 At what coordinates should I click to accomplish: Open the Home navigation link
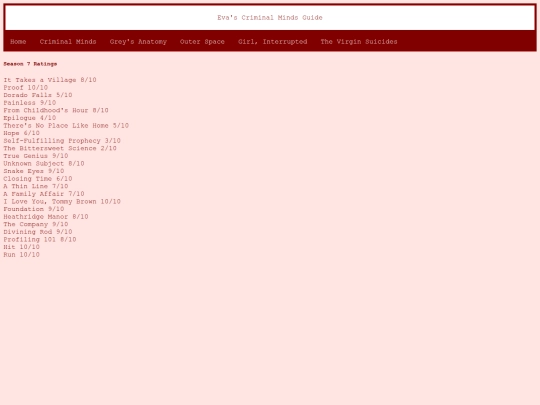pos(18,42)
